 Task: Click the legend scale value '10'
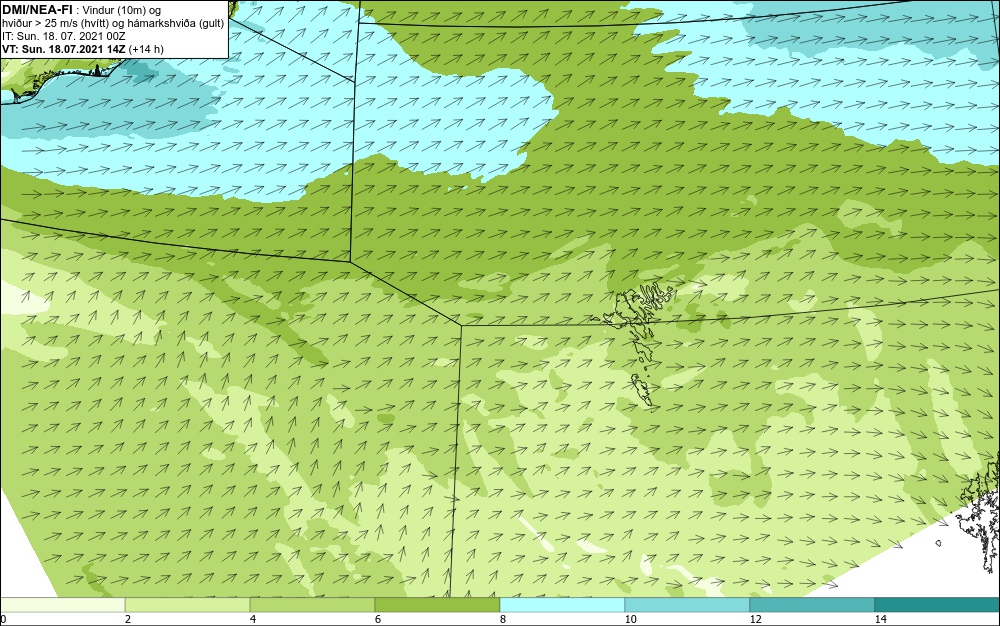tap(630, 620)
